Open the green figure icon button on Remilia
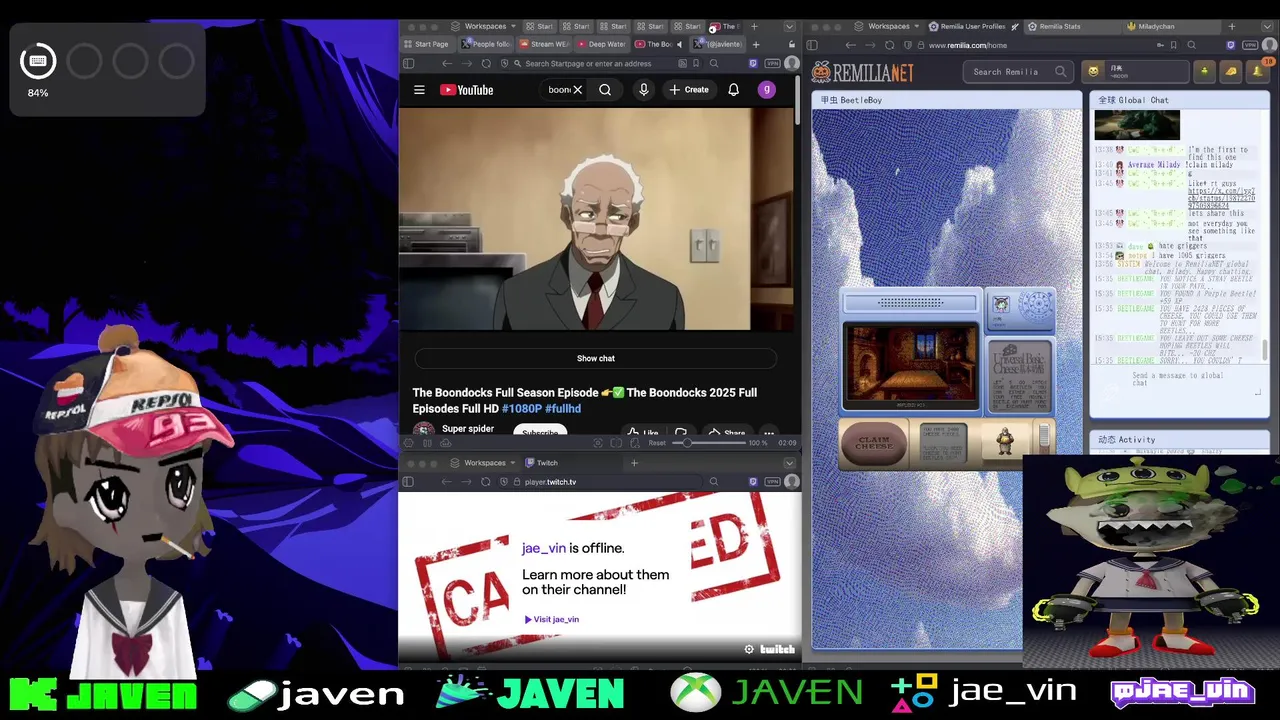This screenshot has width=1280, height=720. [x=1205, y=71]
